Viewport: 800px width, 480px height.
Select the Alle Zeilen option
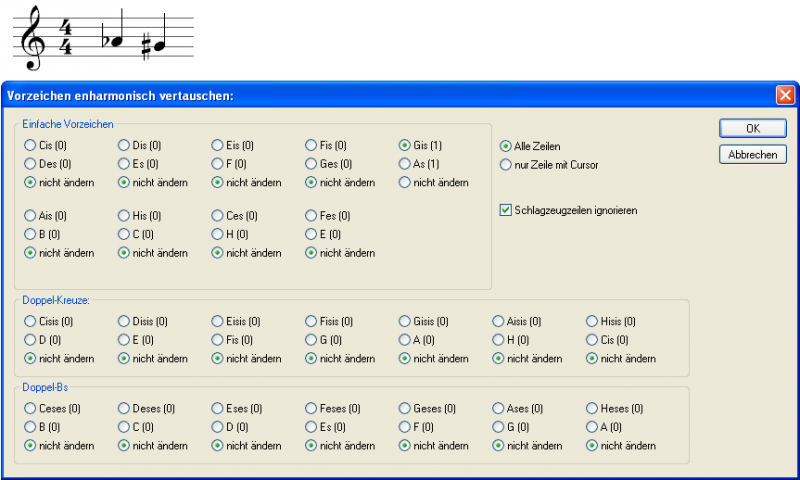(x=506, y=146)
